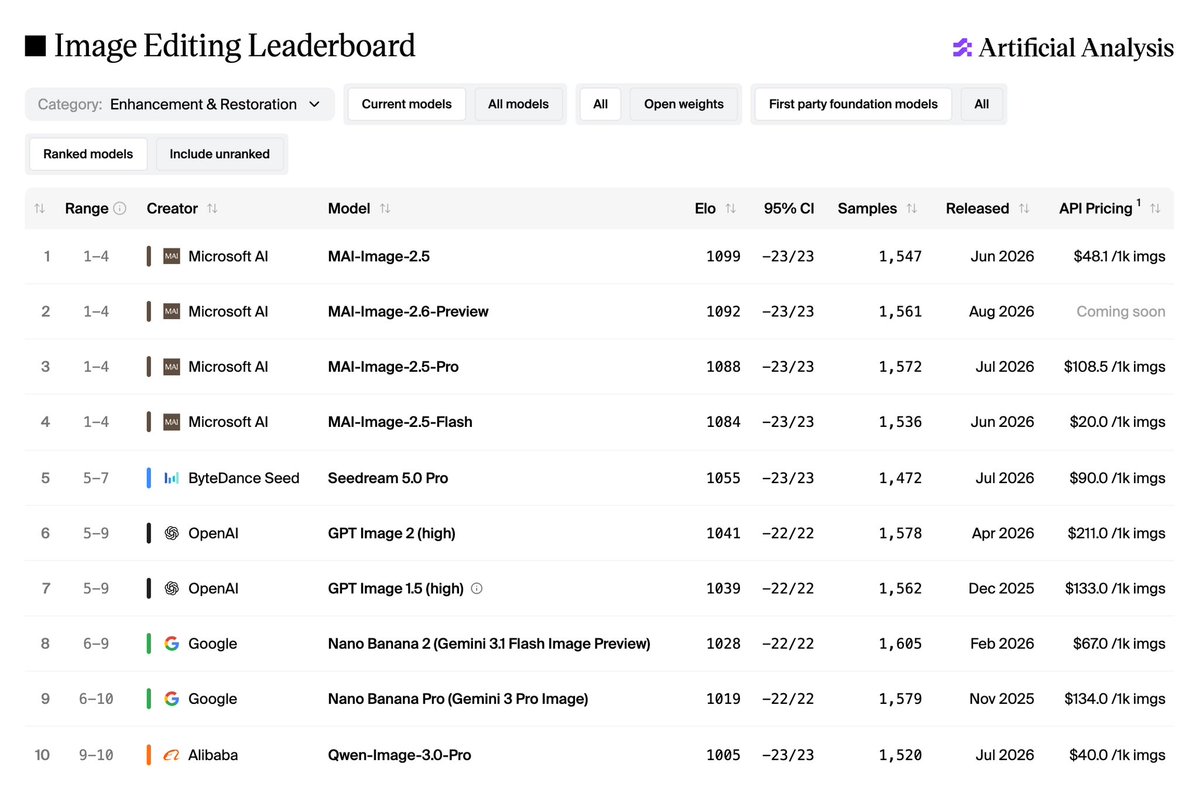Enable Include unranked option
Image resolution: width=1199 pixels, height=807 pixels.
point(219,154)
